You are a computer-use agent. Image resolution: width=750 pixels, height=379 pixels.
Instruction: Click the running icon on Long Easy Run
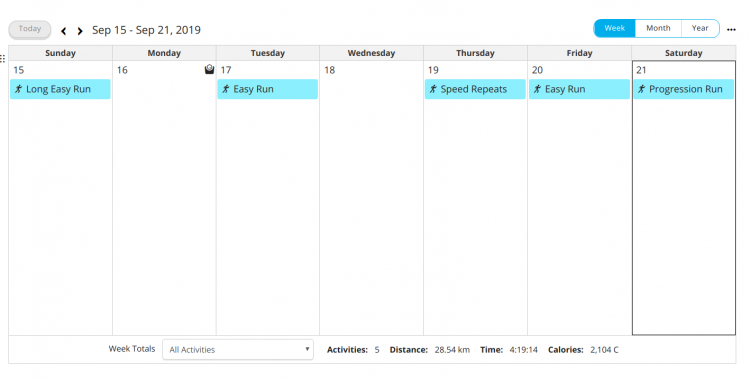click(19, 89)
